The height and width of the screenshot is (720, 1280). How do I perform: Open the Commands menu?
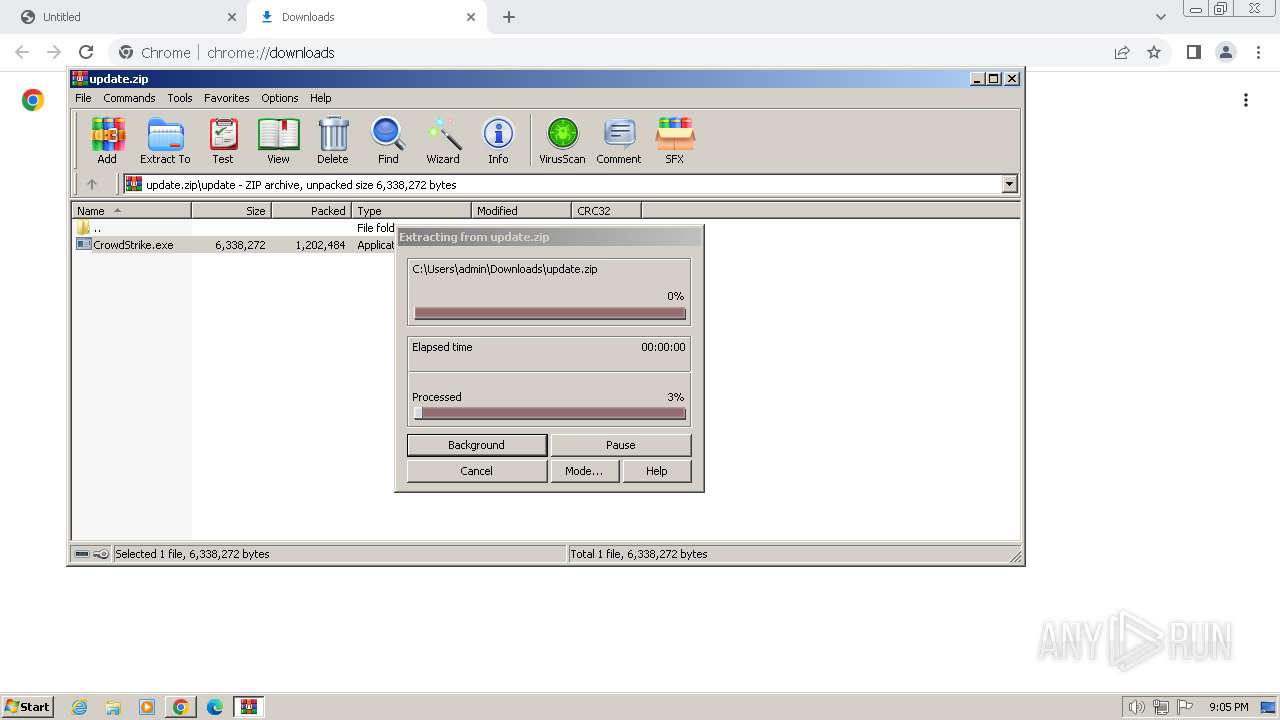129,98
